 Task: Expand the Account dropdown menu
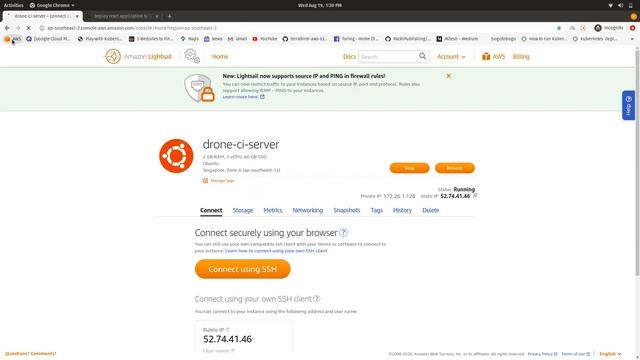(451, 56)
